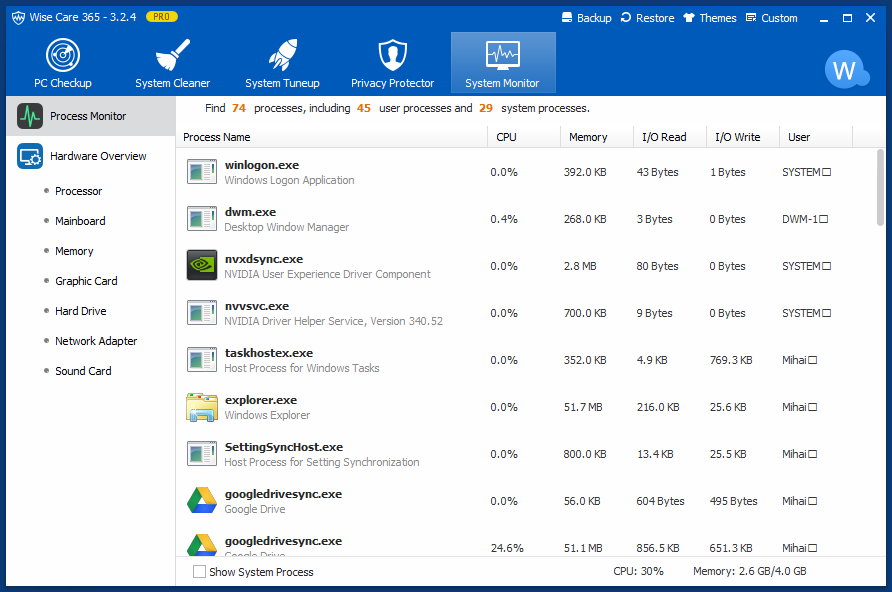Click the taskhostex.exe process icon
Viewport: 892px width, 592px height.
(x=202, y=360)
